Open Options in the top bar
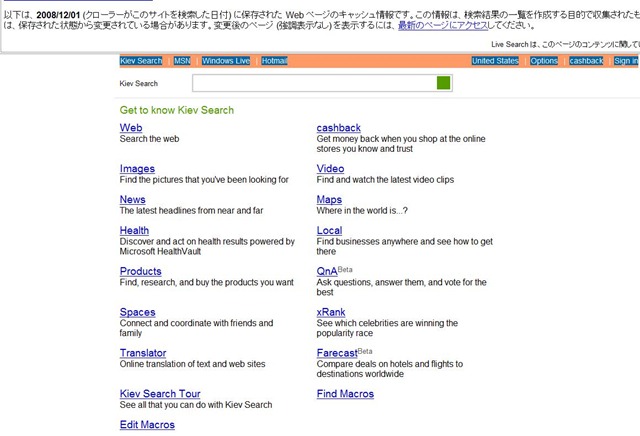Screen dimensions: 640x436 point(544,61)
